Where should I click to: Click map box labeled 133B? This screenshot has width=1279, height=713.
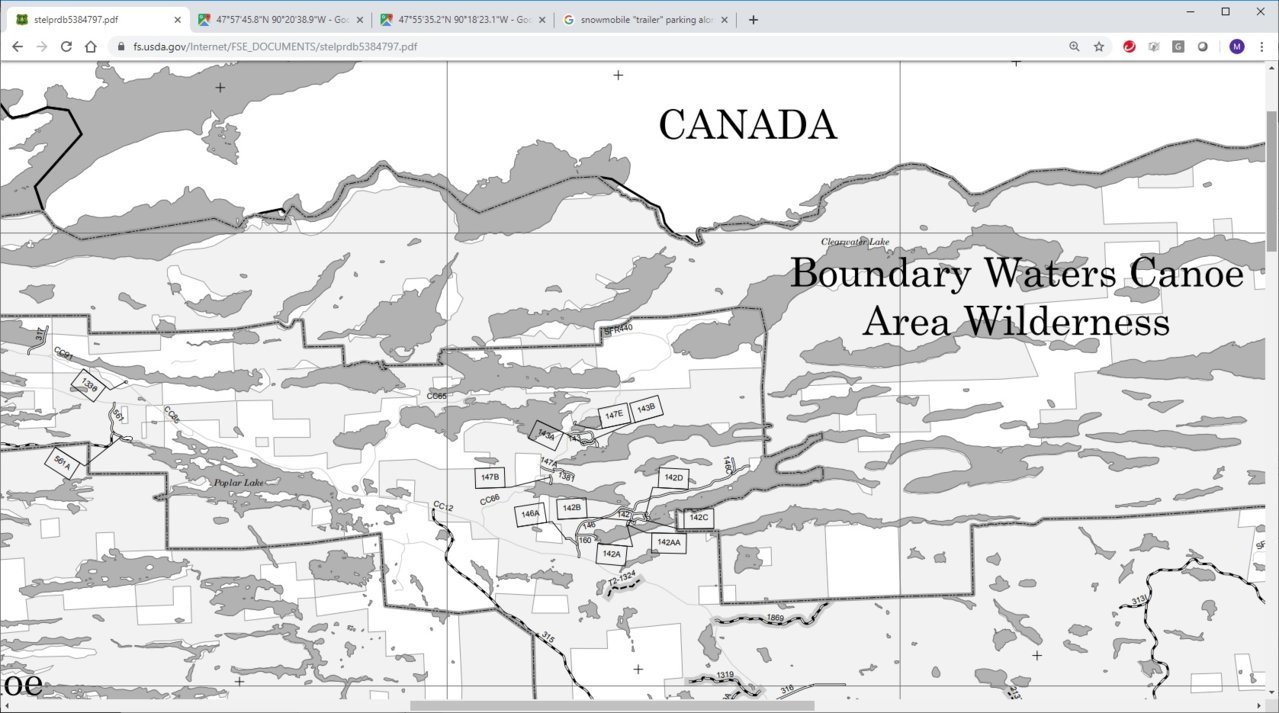88,385
